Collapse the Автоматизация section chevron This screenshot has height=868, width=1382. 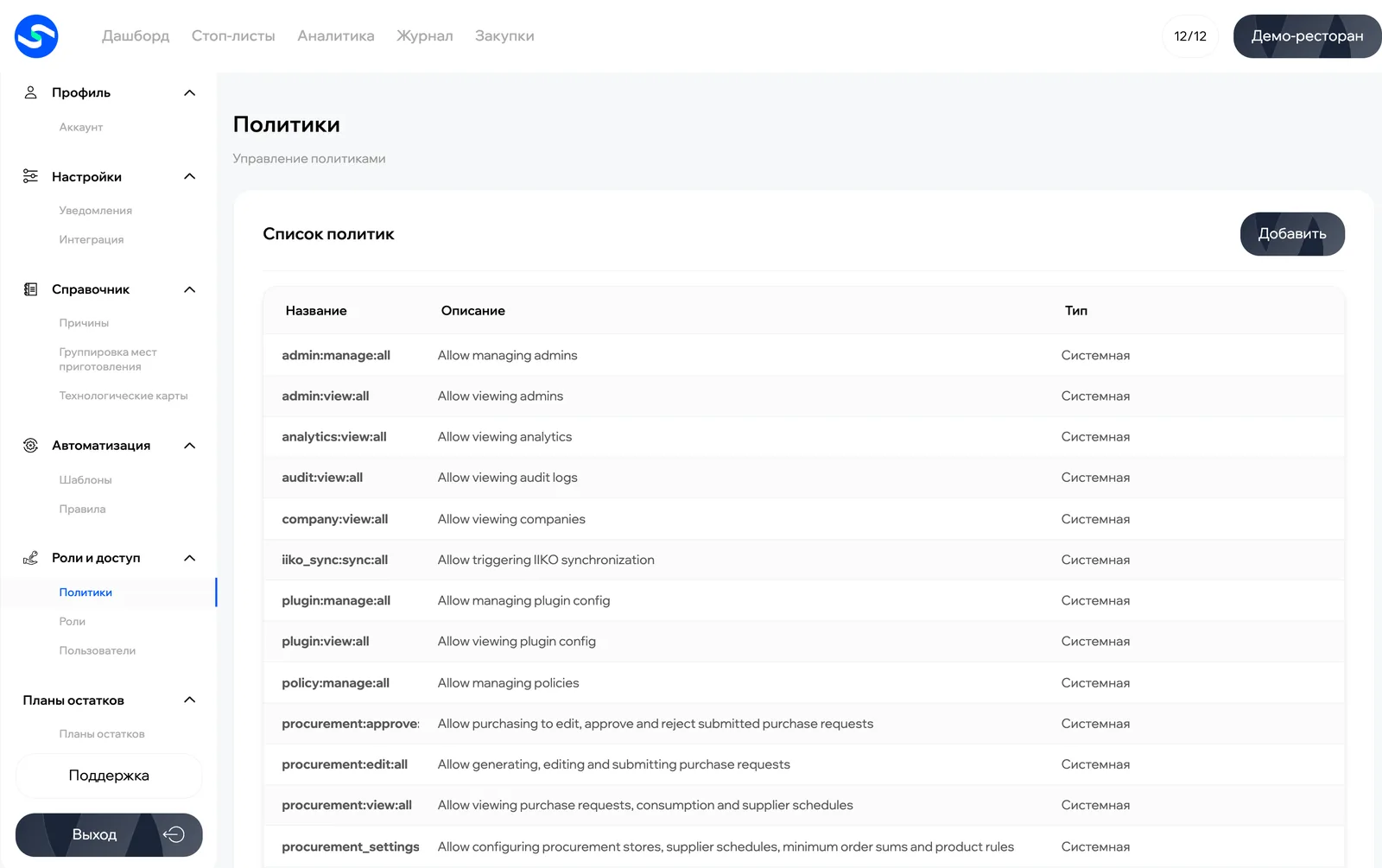tap(190, 446)
